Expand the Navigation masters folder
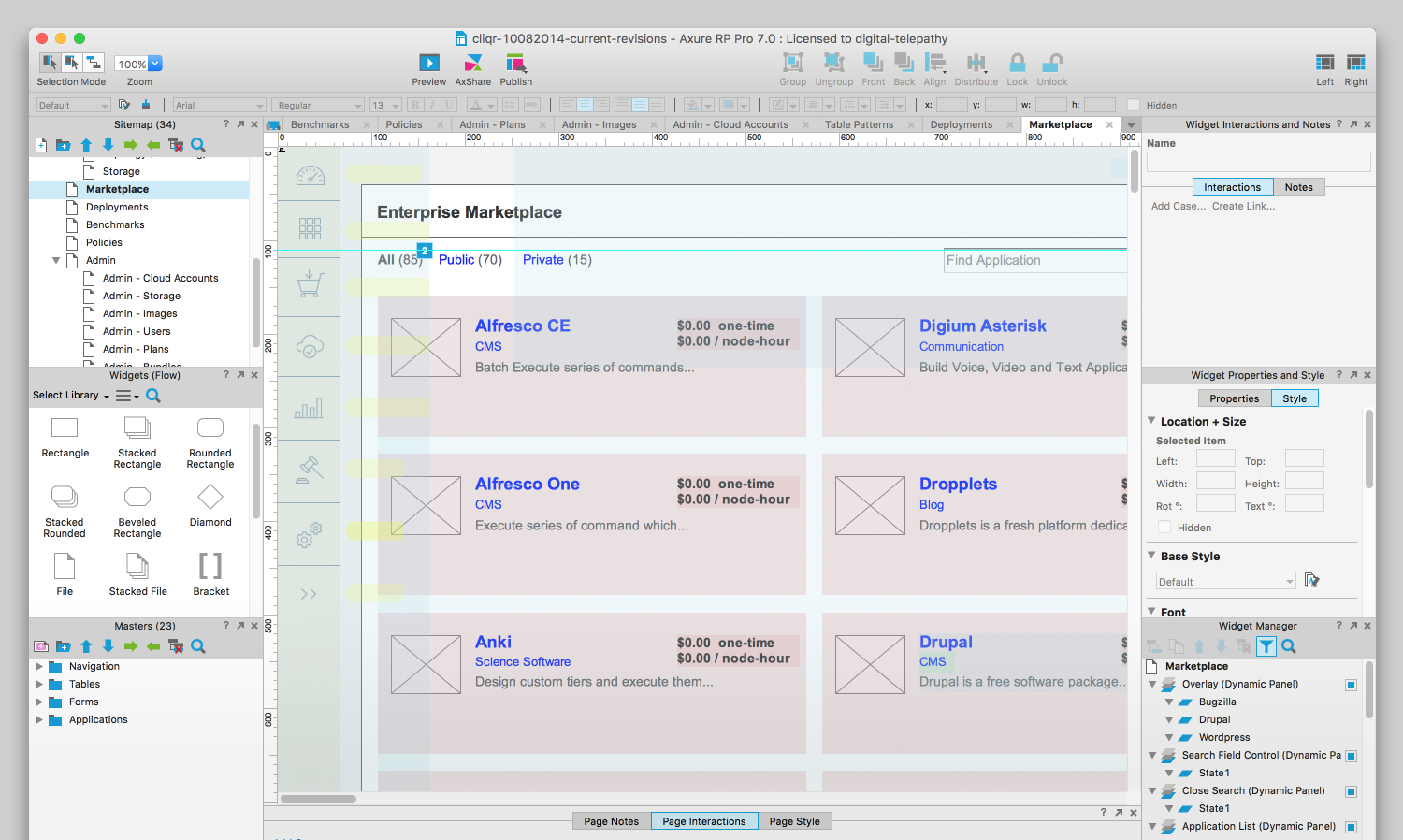Image resolution: width=1403 pixels, height=840 pixels. click(x=39, y=667)
